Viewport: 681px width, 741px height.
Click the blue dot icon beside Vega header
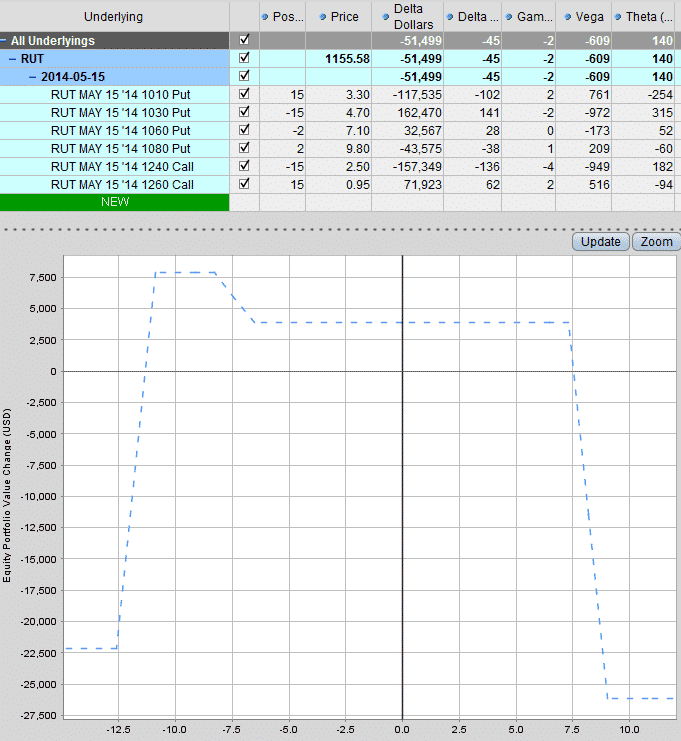[x=568, y=17]
